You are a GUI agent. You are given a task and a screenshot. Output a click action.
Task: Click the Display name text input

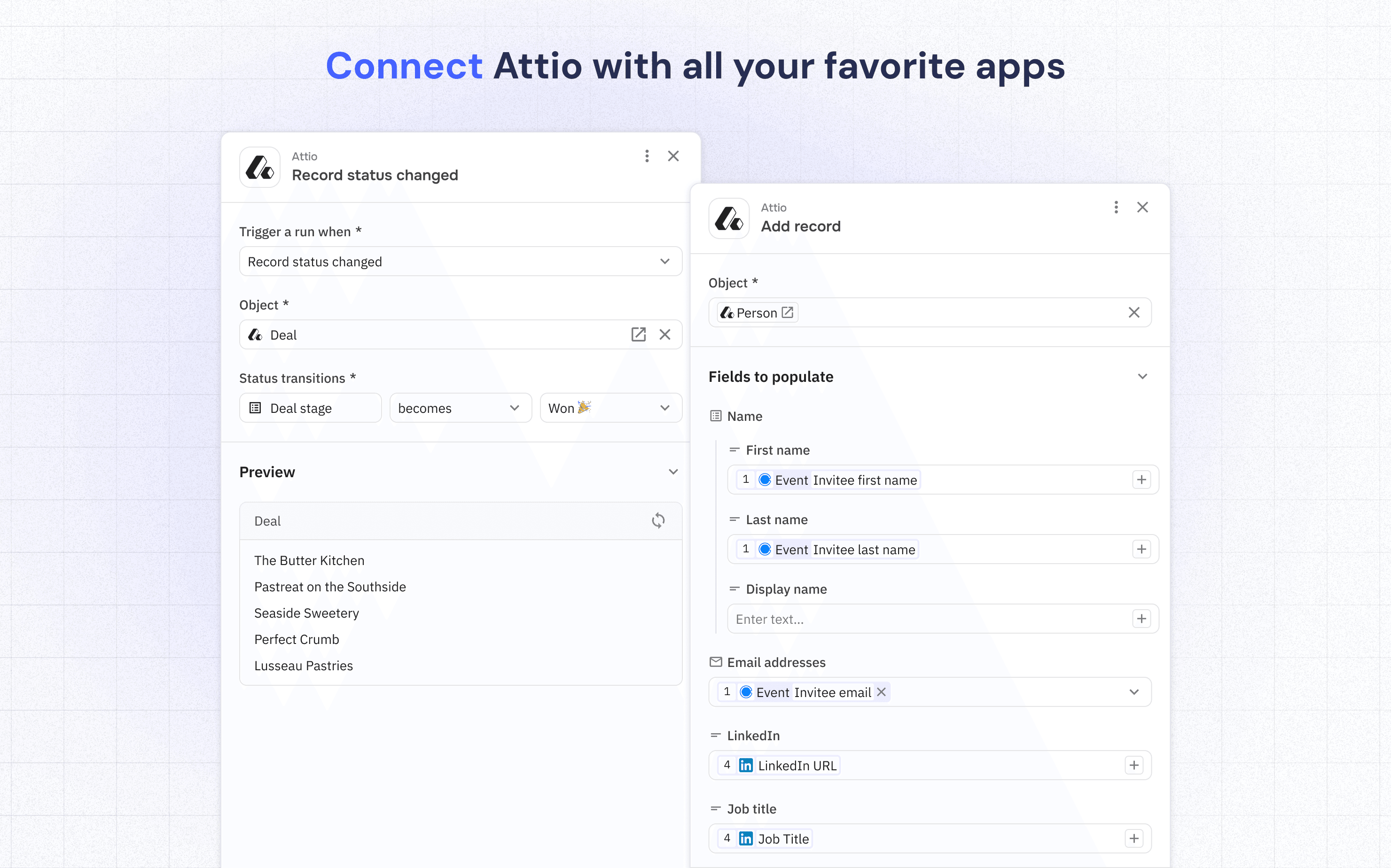928,619
